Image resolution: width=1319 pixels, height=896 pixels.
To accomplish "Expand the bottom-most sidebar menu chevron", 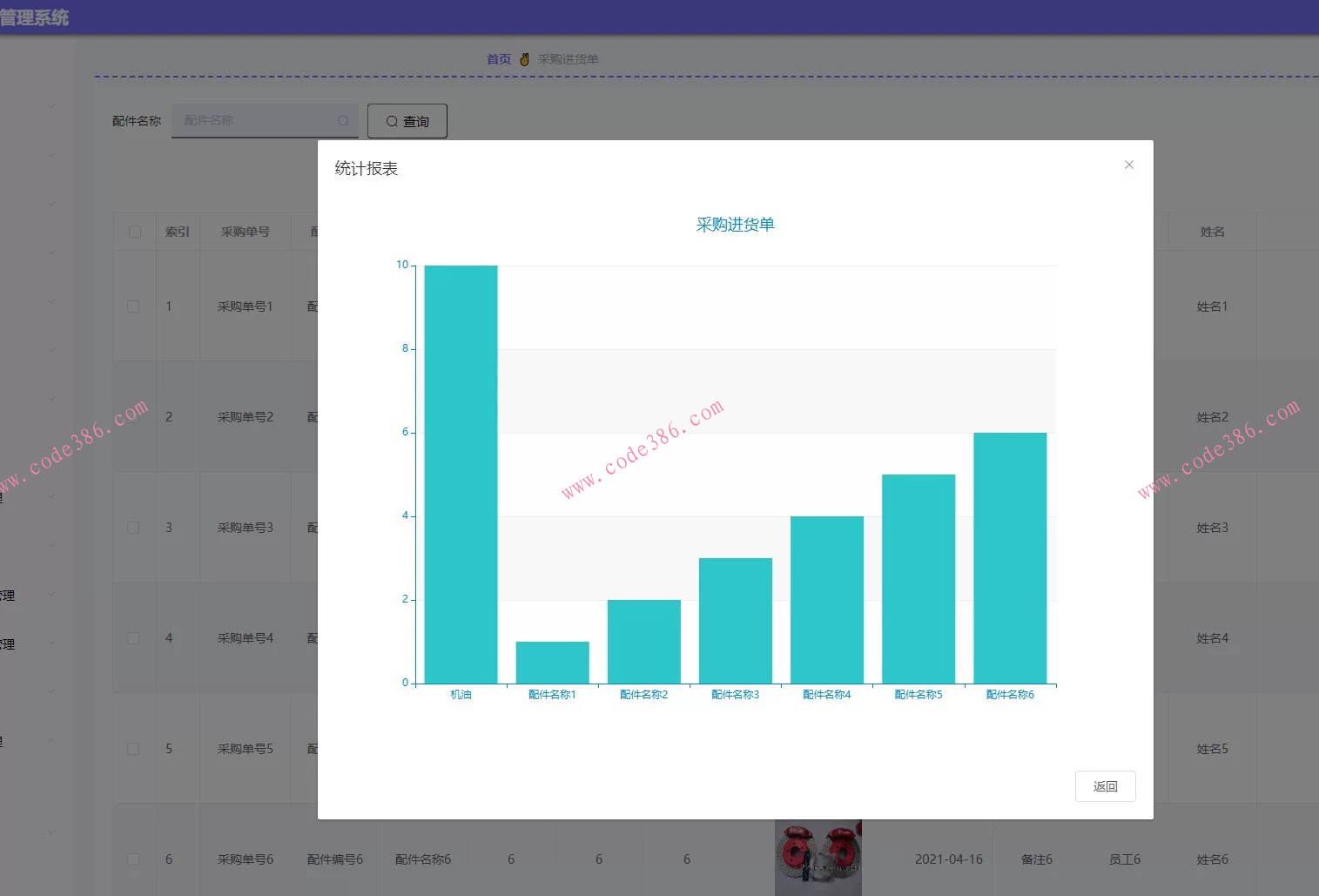I will 51,832.
